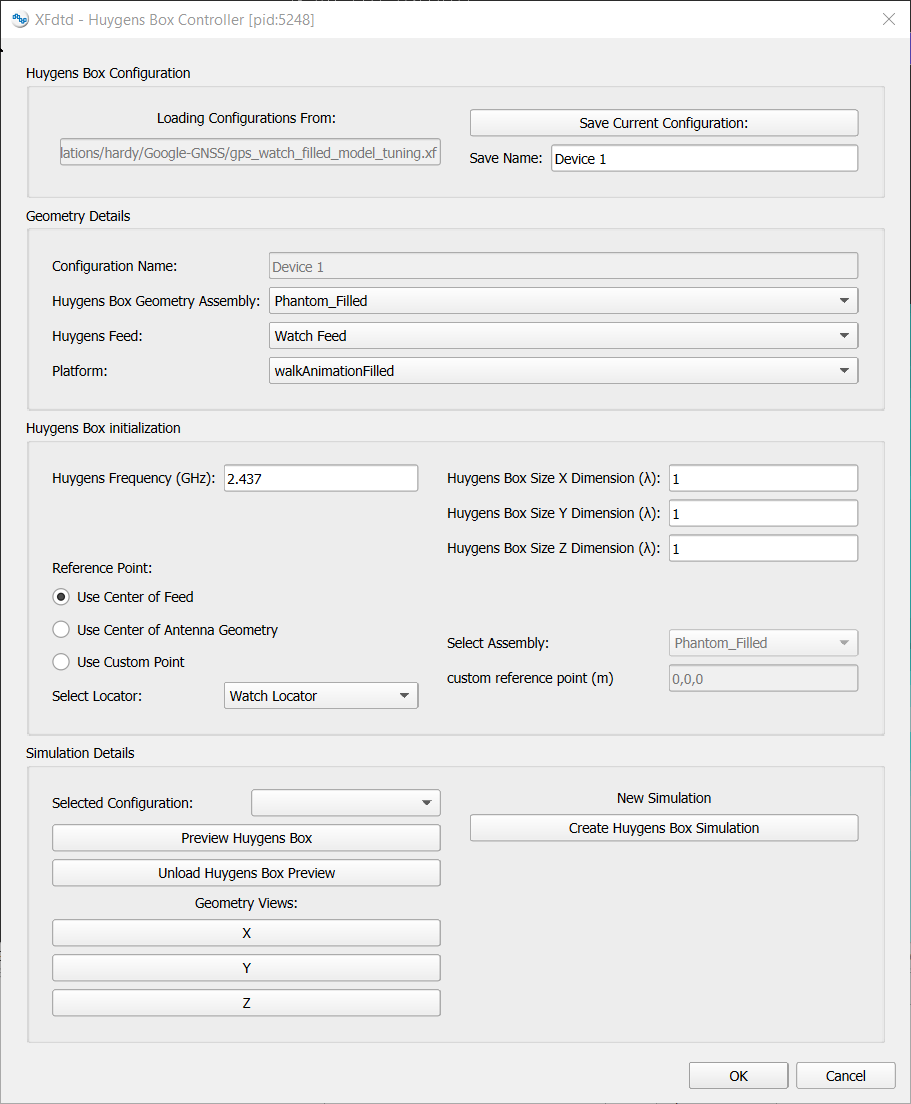Click the Box Size Y Dimension field

(x=763, y=513)
